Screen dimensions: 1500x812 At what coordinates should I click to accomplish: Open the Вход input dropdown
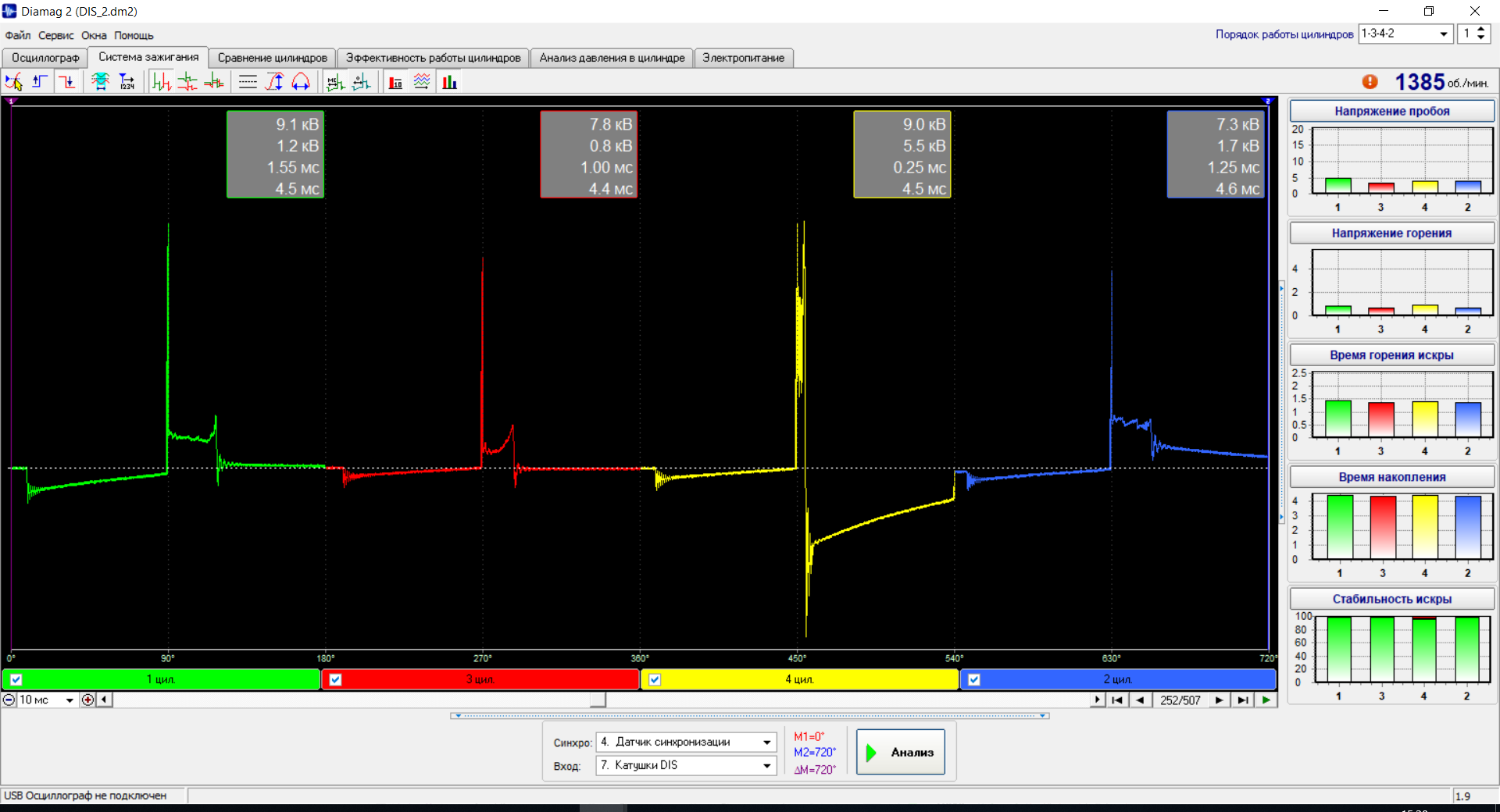(767, 766)
